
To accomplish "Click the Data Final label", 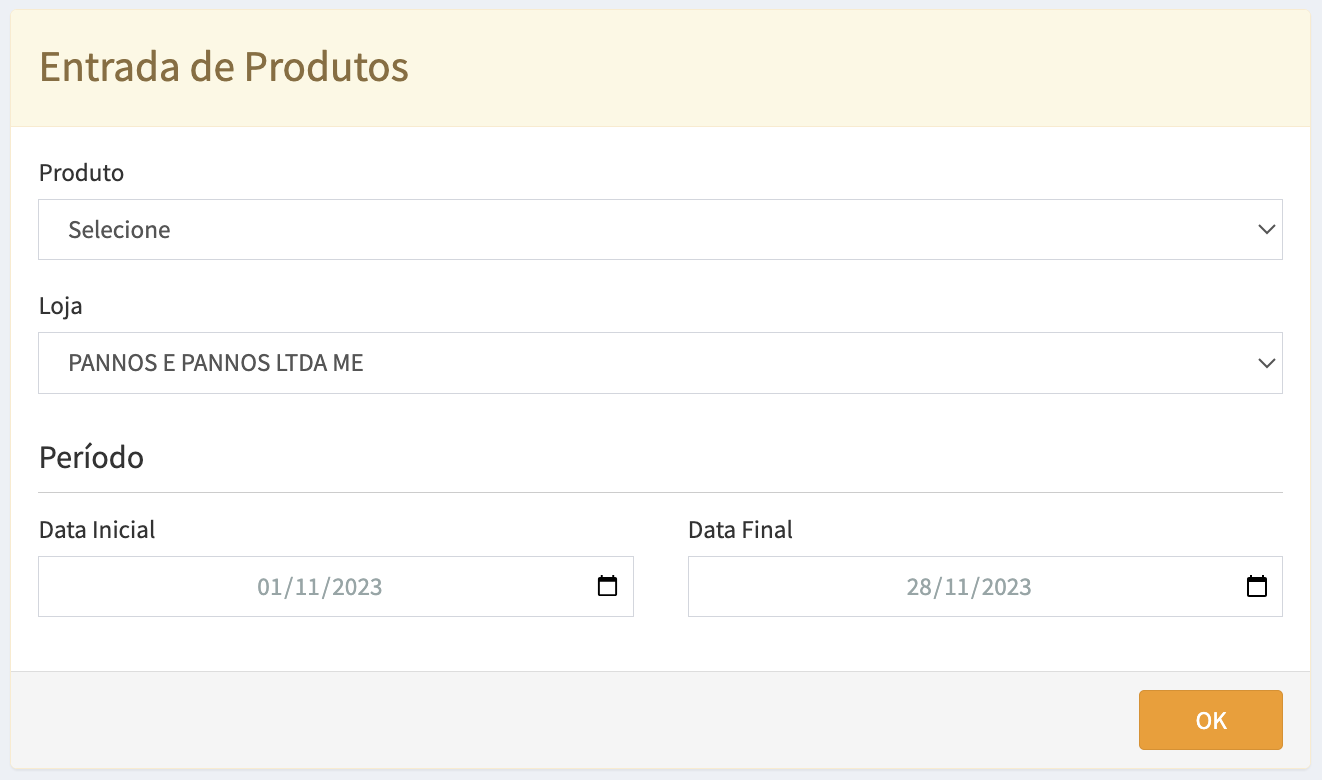I will click(x=740, y=530).
